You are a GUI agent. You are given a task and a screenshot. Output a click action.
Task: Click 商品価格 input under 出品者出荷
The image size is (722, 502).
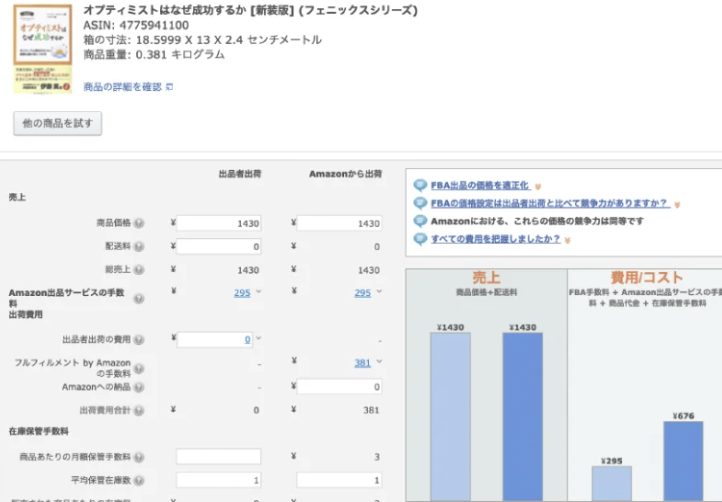click(x=219, y=223)
